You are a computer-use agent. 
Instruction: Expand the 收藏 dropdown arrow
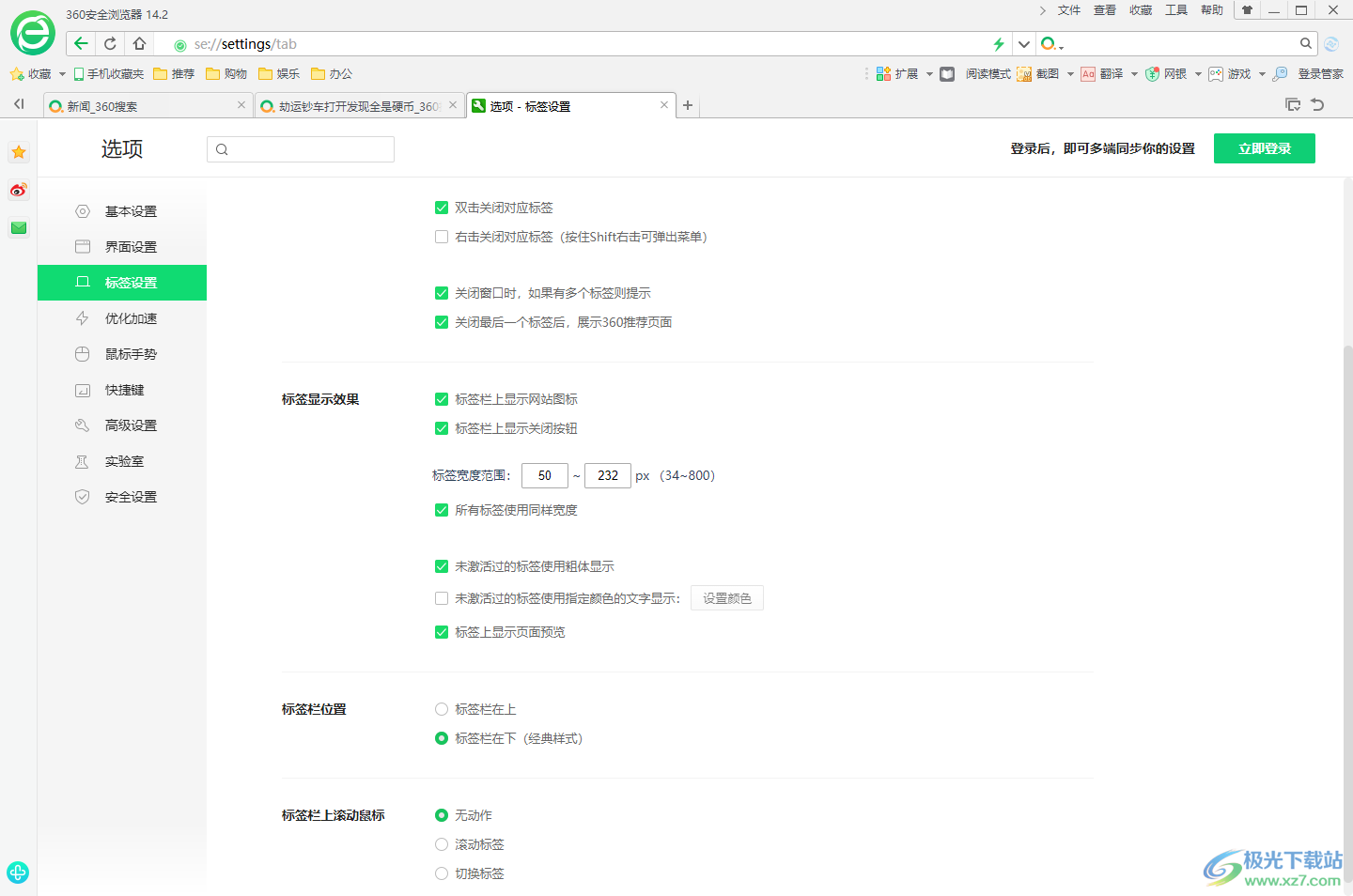point(62,73)
